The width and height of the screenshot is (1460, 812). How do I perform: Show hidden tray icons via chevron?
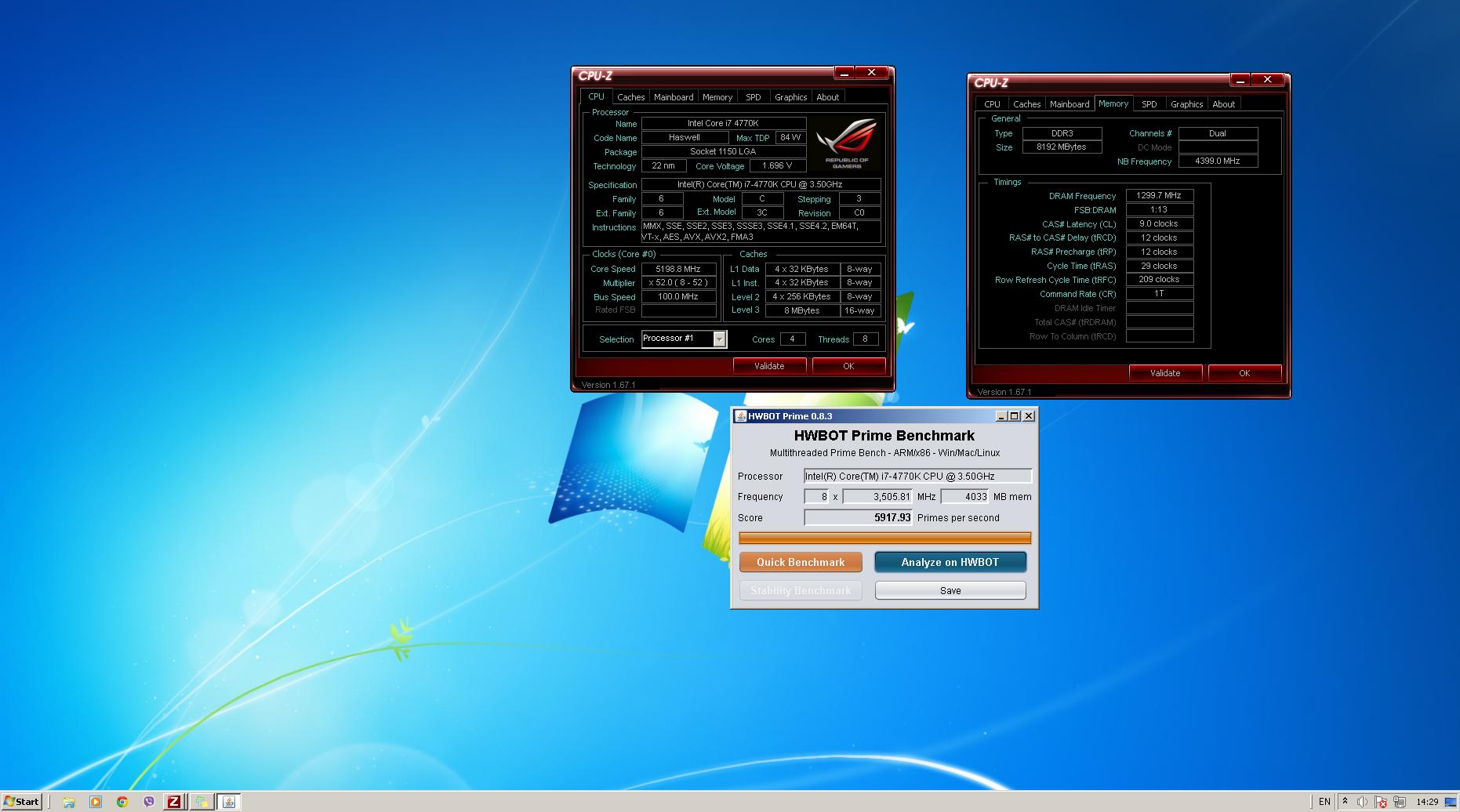pyautogui.click(x=1345, y=802)
